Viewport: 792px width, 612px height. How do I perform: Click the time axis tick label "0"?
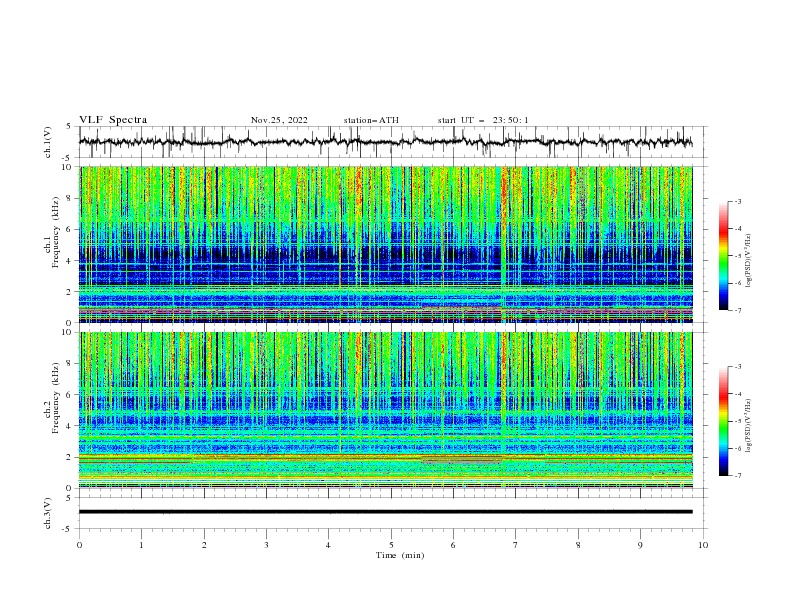point(79,545)
